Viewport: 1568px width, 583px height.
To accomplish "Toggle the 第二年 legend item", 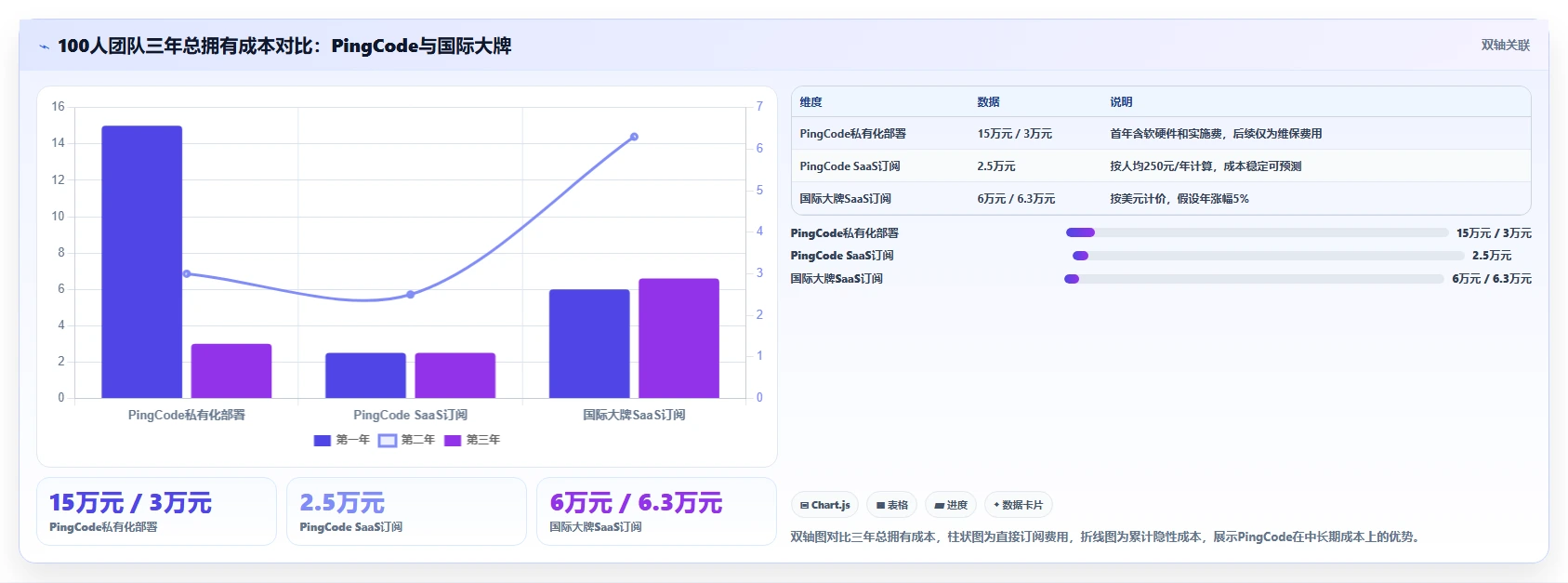I will coord(407,440).
